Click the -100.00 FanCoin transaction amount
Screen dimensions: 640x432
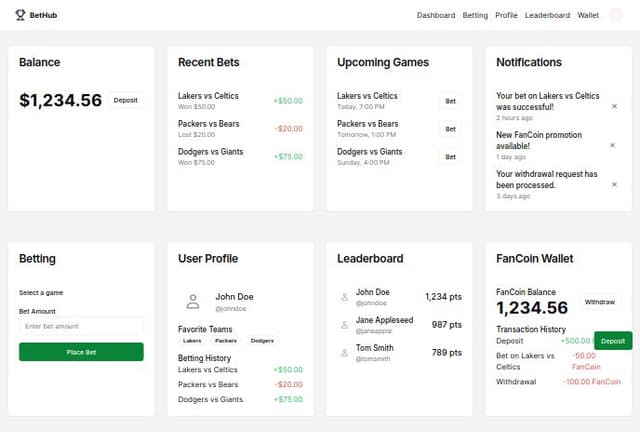coord(592,382)
